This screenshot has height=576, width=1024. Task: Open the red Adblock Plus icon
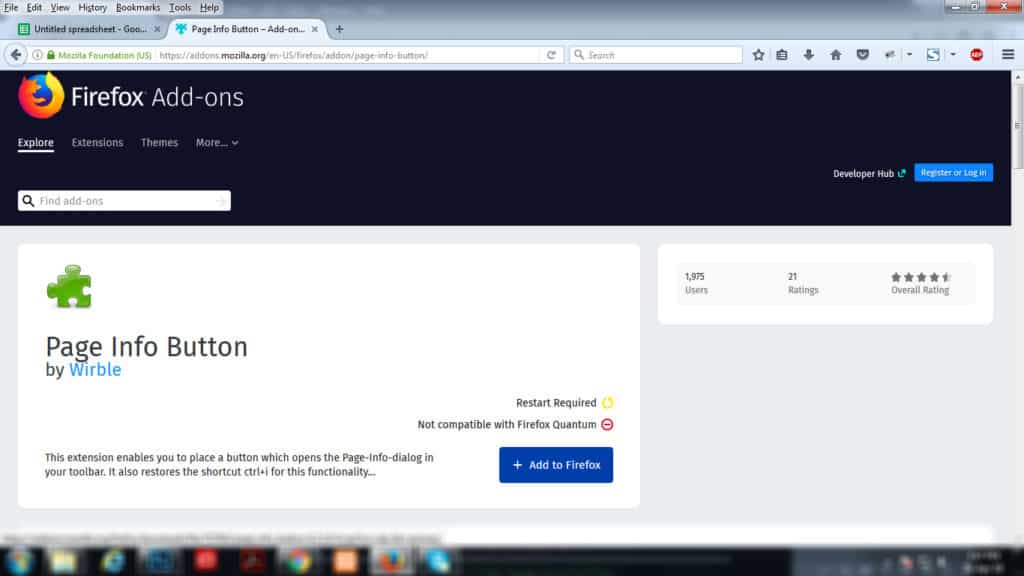[976, 55]
